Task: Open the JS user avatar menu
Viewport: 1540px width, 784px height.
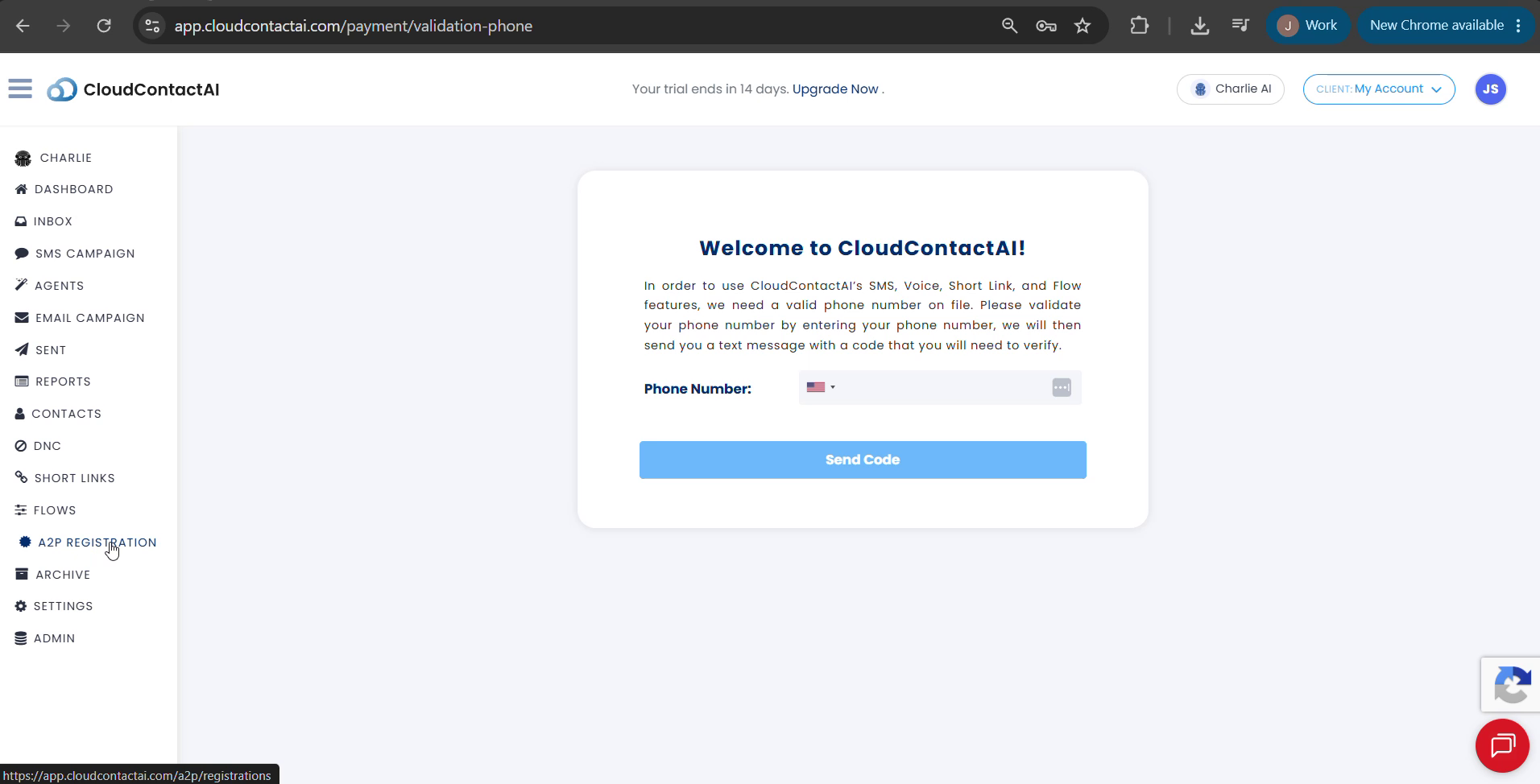Action: pyautogui.click(x=1491, y=89)
